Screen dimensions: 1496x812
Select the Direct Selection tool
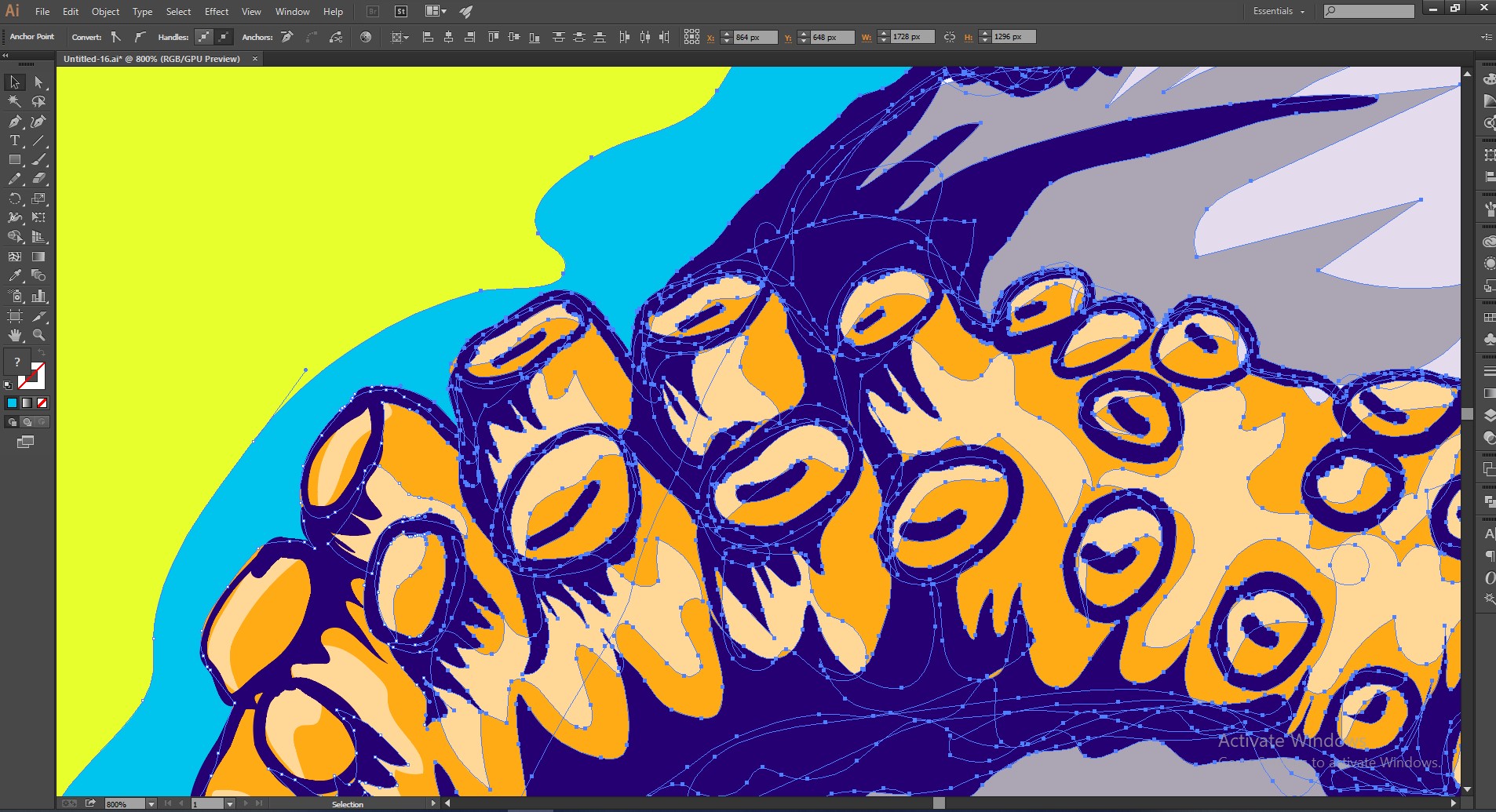pos(38,82)
